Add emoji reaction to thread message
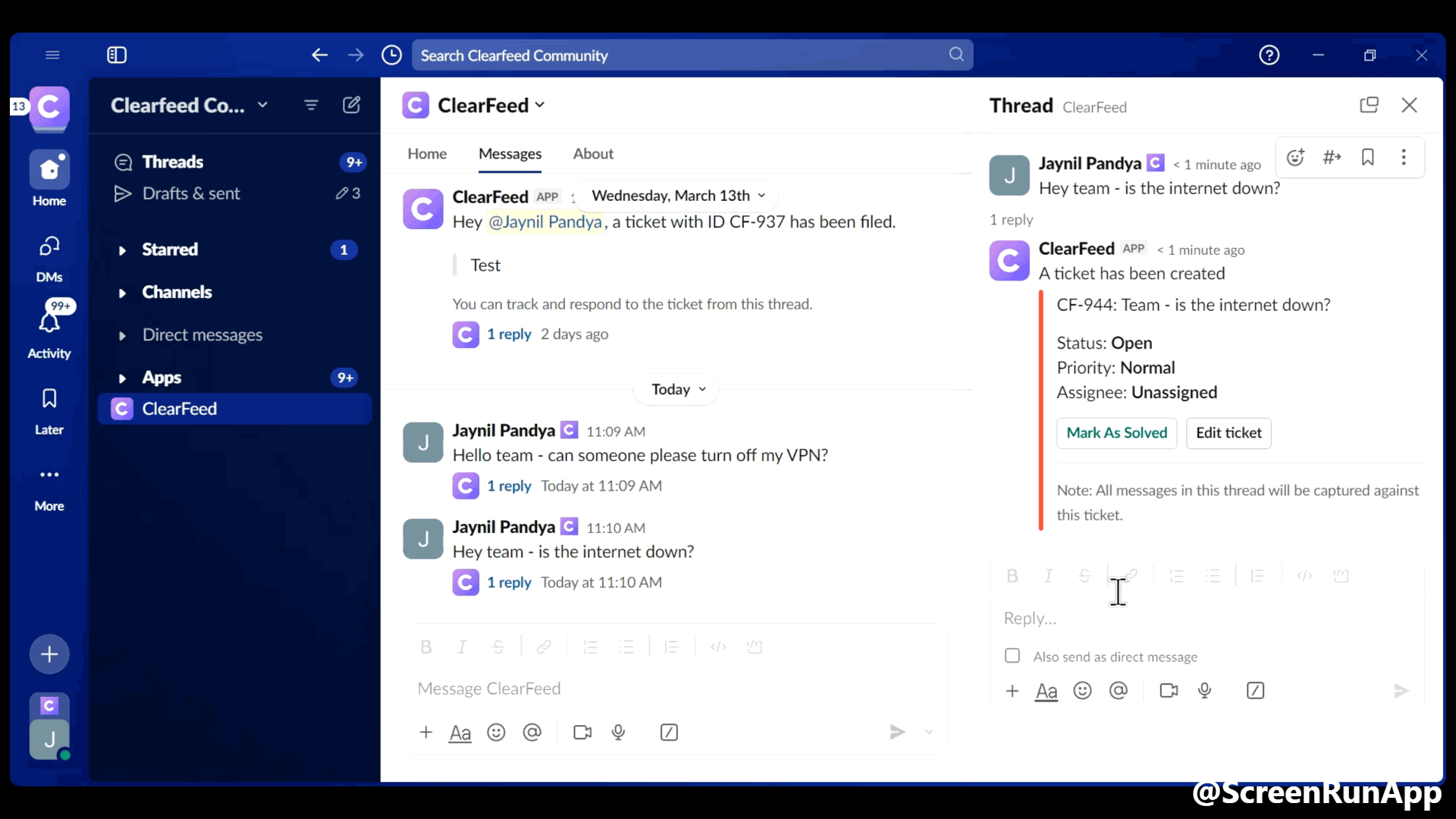 coord(1295,157)
